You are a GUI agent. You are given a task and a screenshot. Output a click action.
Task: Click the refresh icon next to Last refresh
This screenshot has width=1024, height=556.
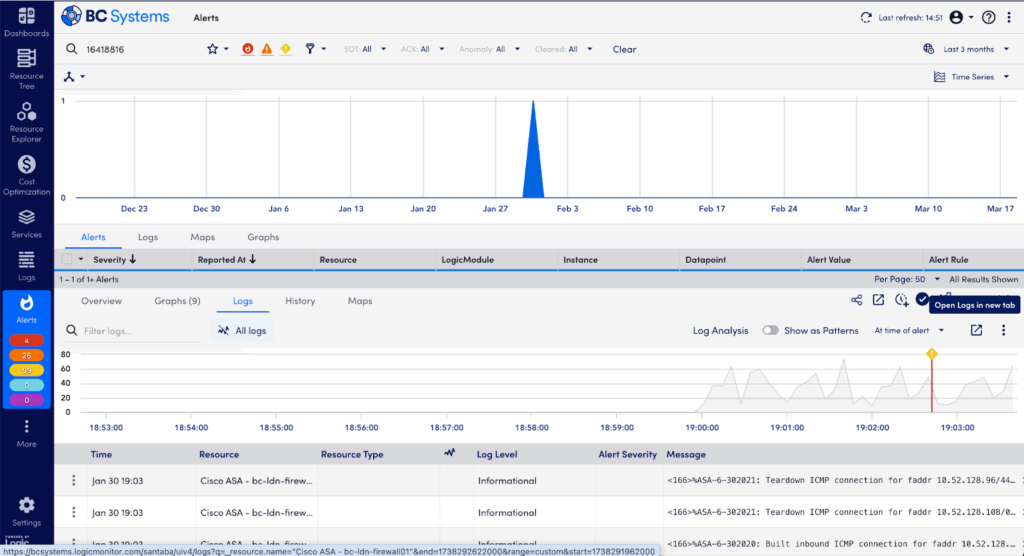coord(866,18)
